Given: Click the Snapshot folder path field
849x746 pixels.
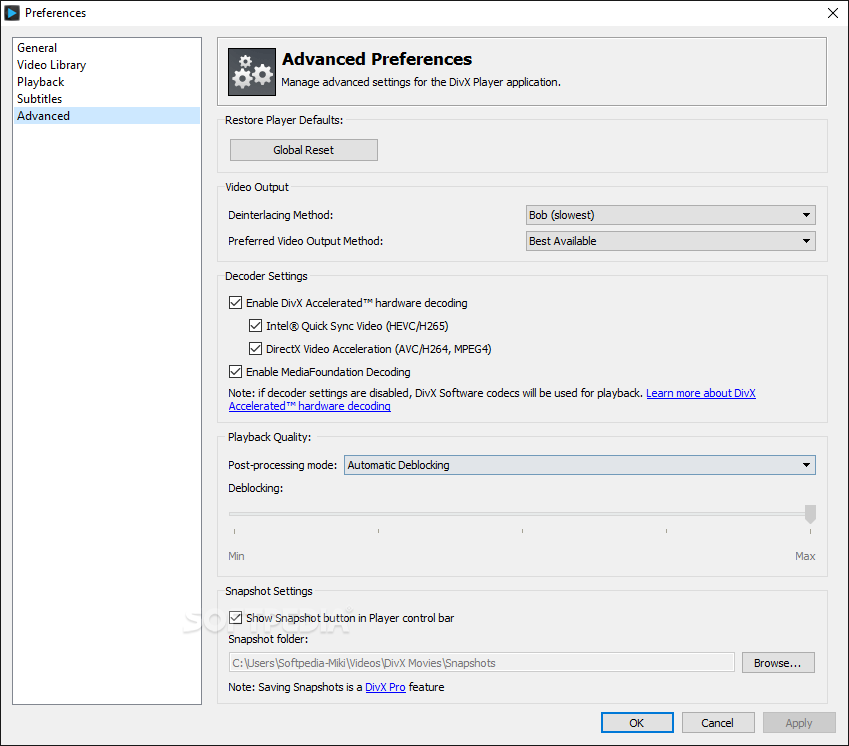Looking at the screenshot, I should click(481, 663).
